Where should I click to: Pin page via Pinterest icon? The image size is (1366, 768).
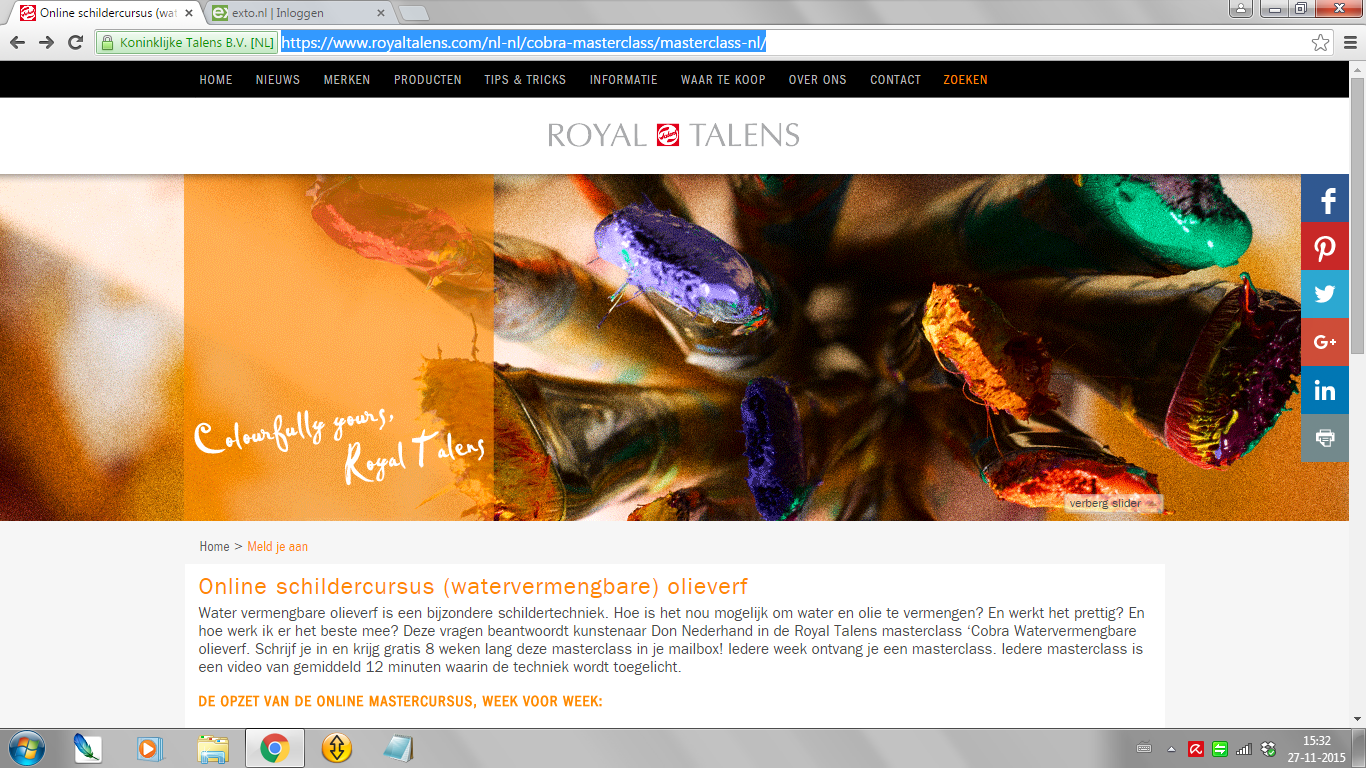click(1325, 246)
